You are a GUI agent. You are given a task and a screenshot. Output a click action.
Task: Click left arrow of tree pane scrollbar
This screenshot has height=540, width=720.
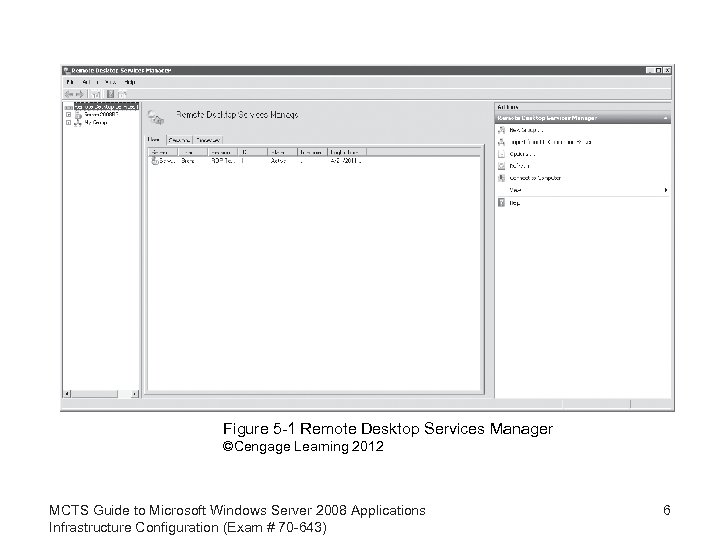coord(67,394)
